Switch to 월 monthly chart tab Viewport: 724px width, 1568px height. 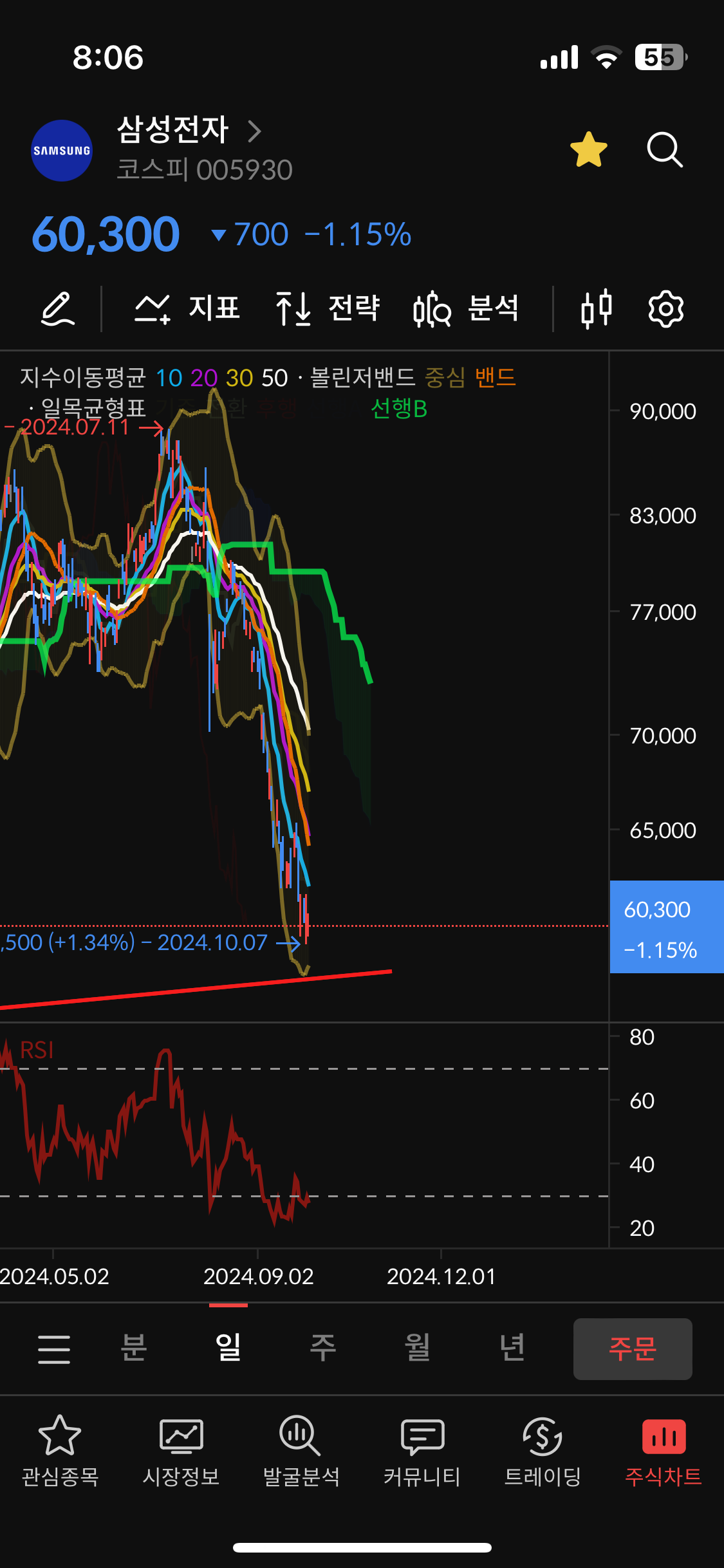point(418,1347)
